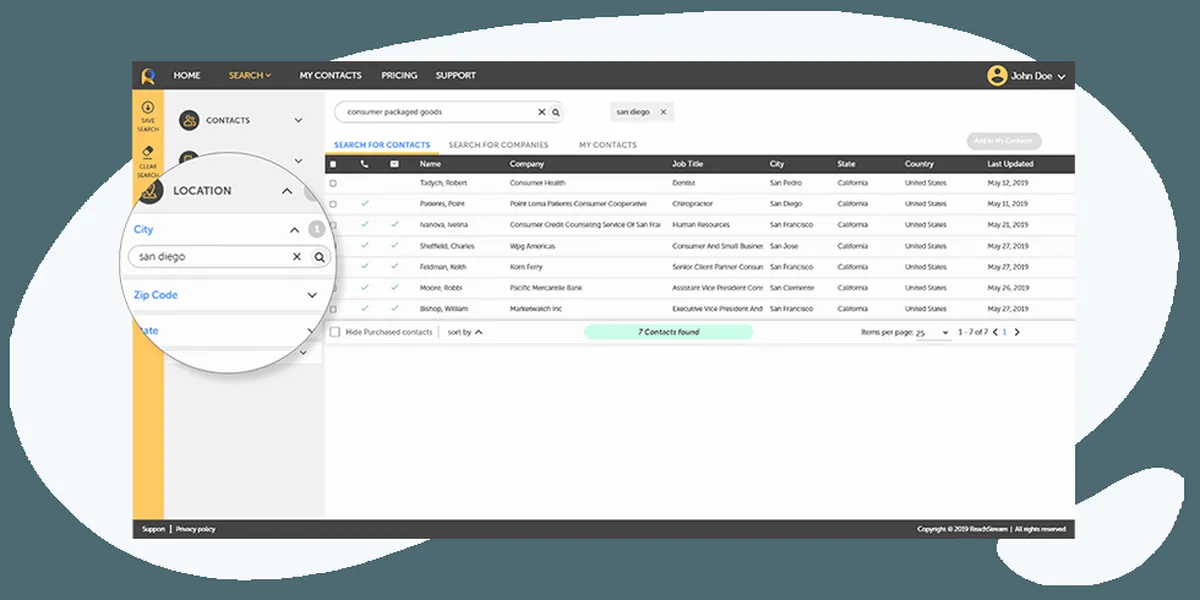Image resolution: width=1200 pixels, height=600 pixels.
Task: Toggle the select-all checkbox in table header
Action: [x=333, y=164]
